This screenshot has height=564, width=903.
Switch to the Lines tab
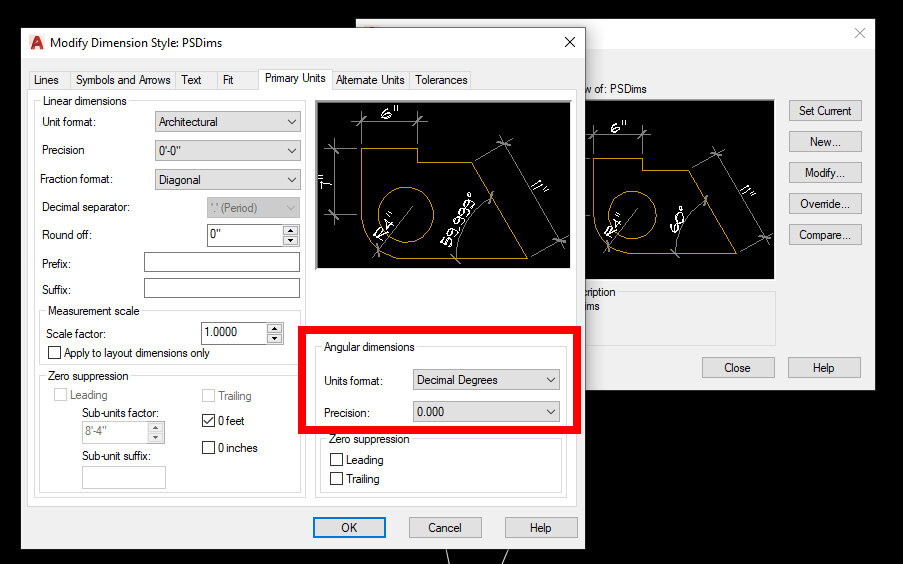[x=46, y=80]
